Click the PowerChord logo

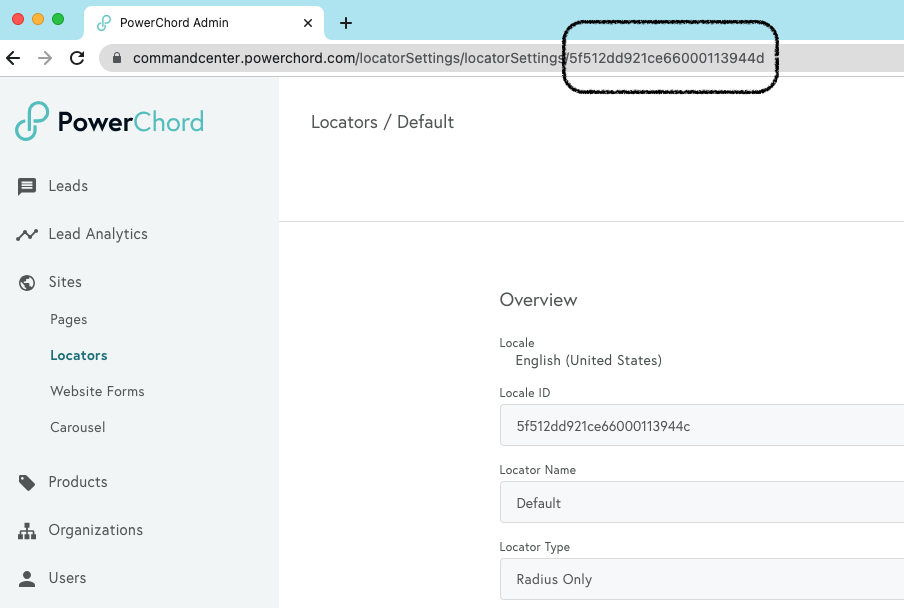[109, 121]
